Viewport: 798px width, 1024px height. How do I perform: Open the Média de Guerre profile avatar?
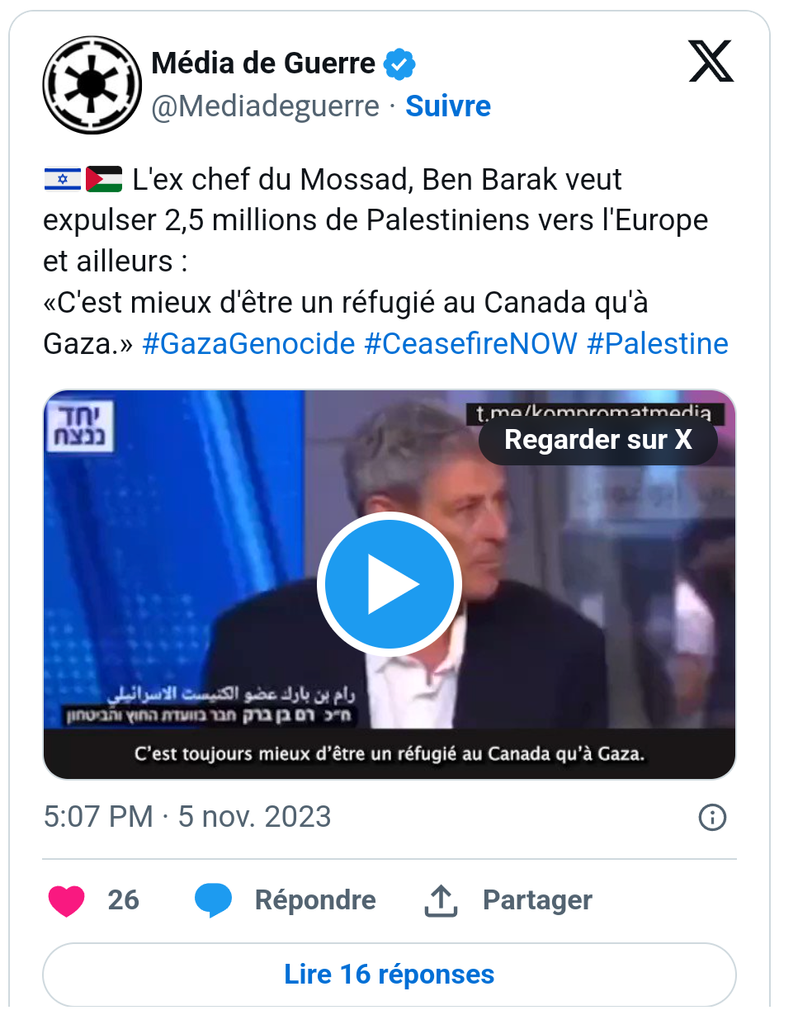[92, 85]
